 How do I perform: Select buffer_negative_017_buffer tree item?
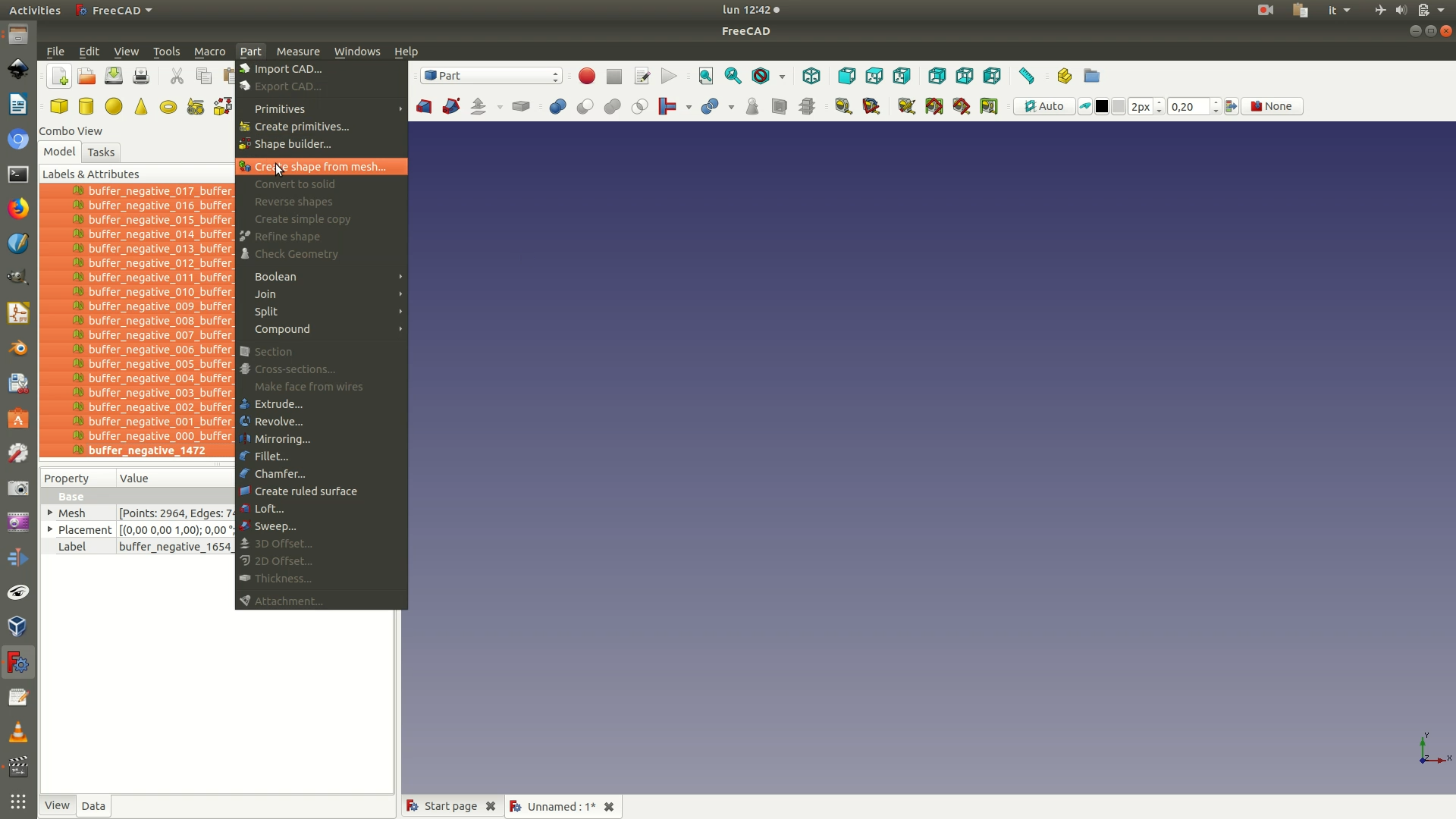160,191
